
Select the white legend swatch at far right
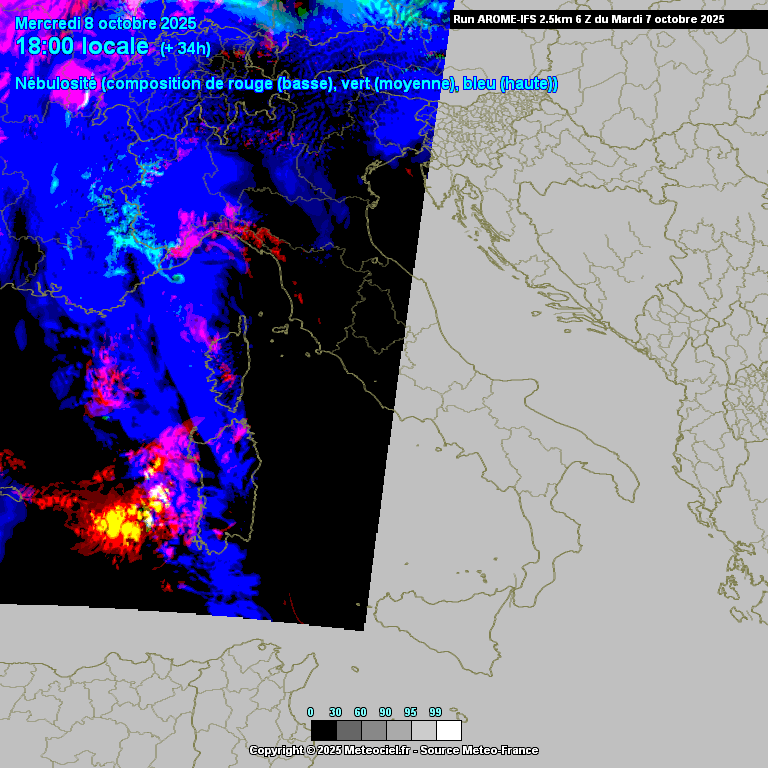(x=449, y=730)
